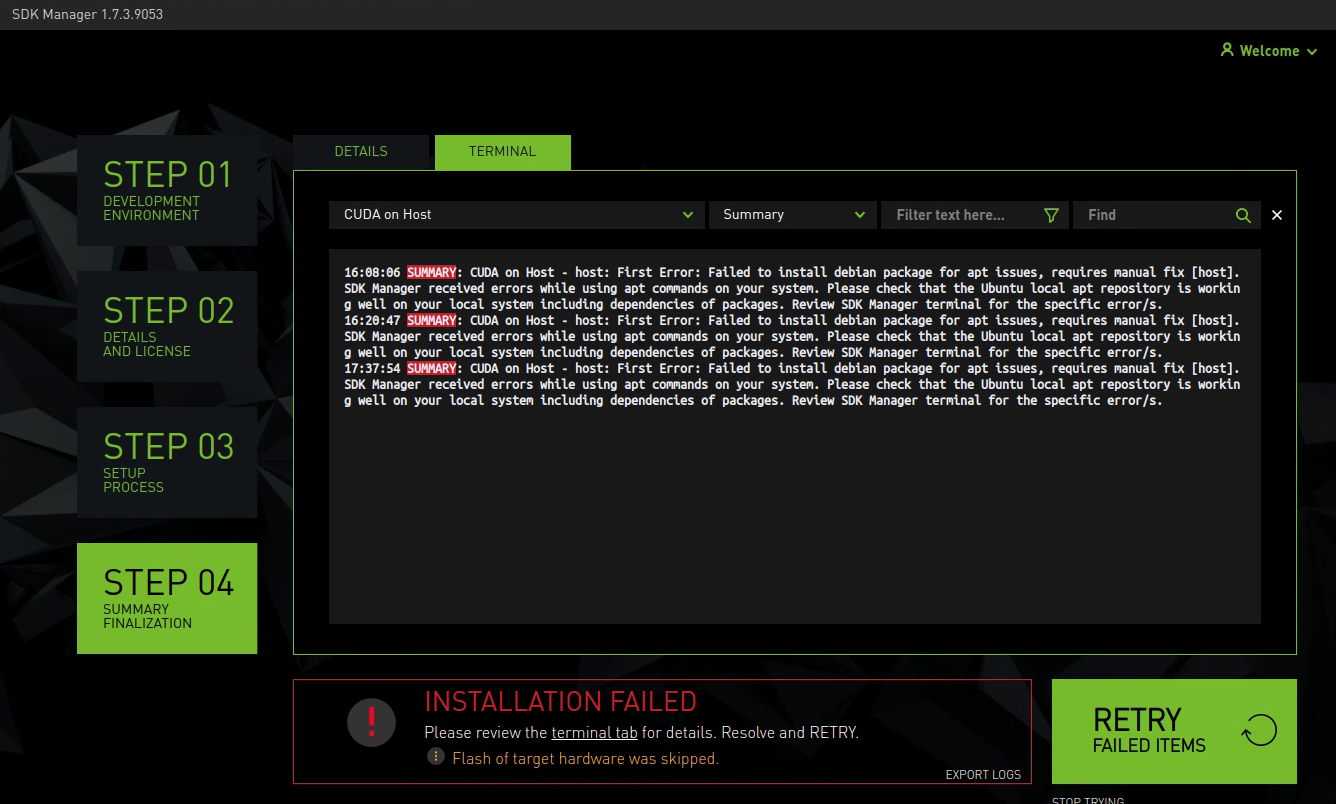This screenshot has height=804, width=1336.
Task: Switch to the DETAILS tab
Action: click(x=361, y=152)
